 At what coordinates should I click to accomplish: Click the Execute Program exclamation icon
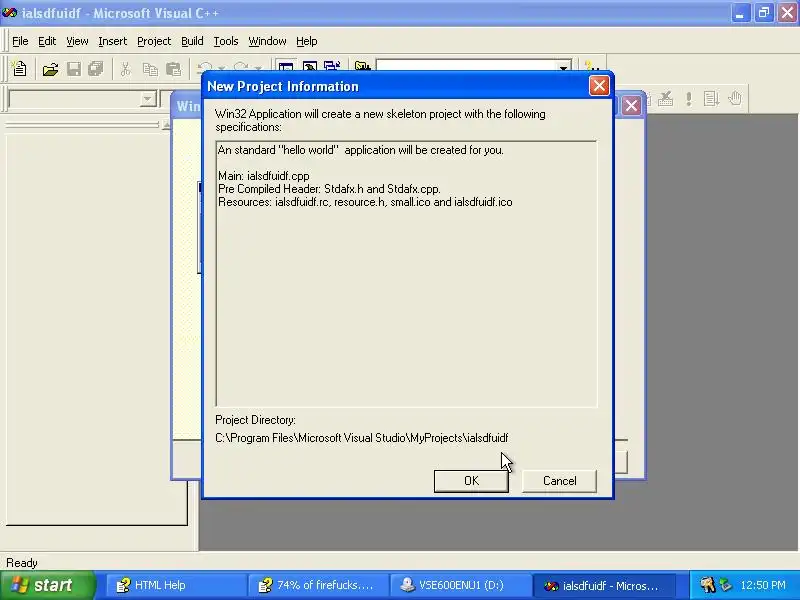689,98
